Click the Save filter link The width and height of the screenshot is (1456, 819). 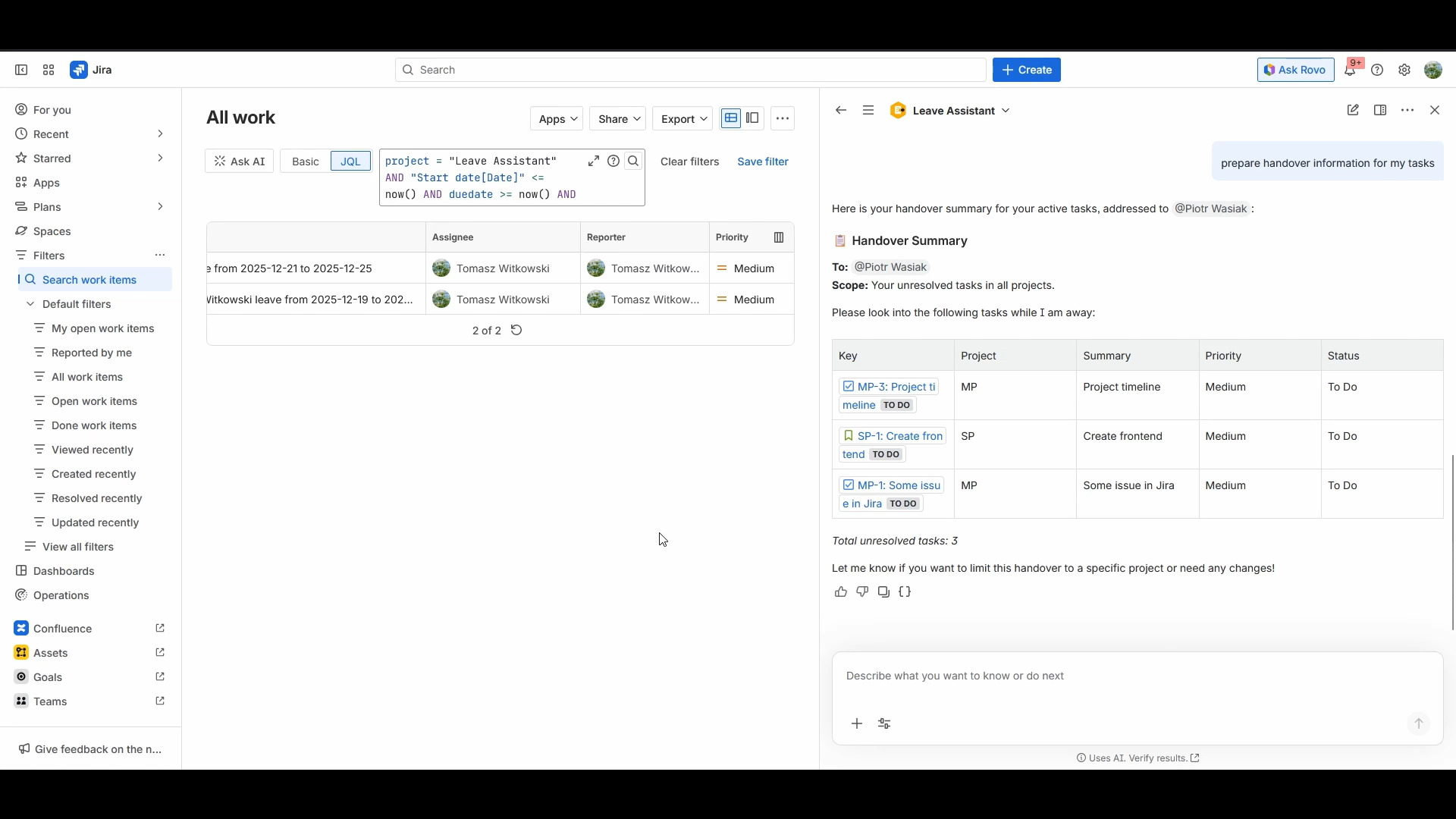coord(762,162)
